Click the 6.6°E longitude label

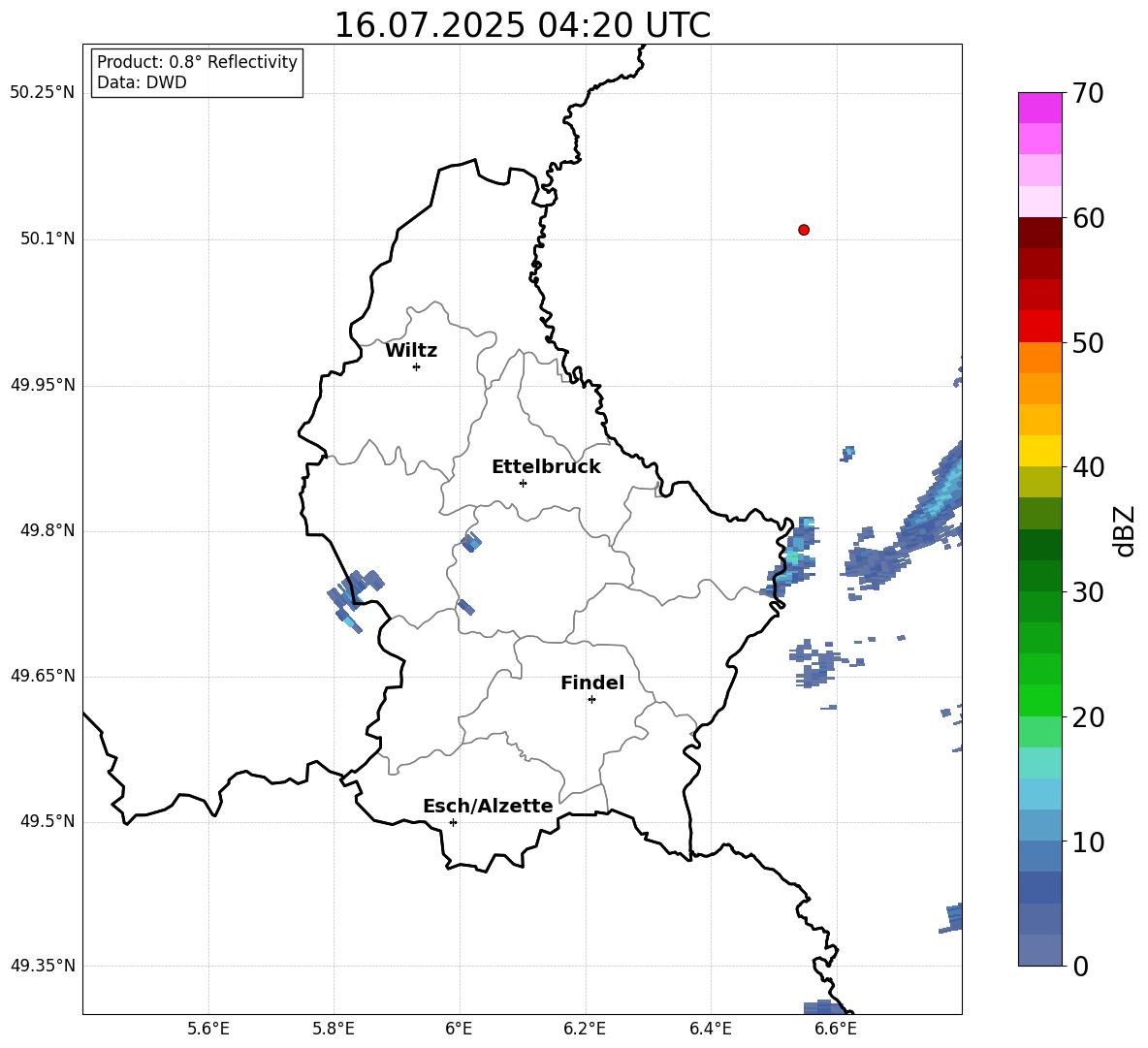[x=836, y=1029]
